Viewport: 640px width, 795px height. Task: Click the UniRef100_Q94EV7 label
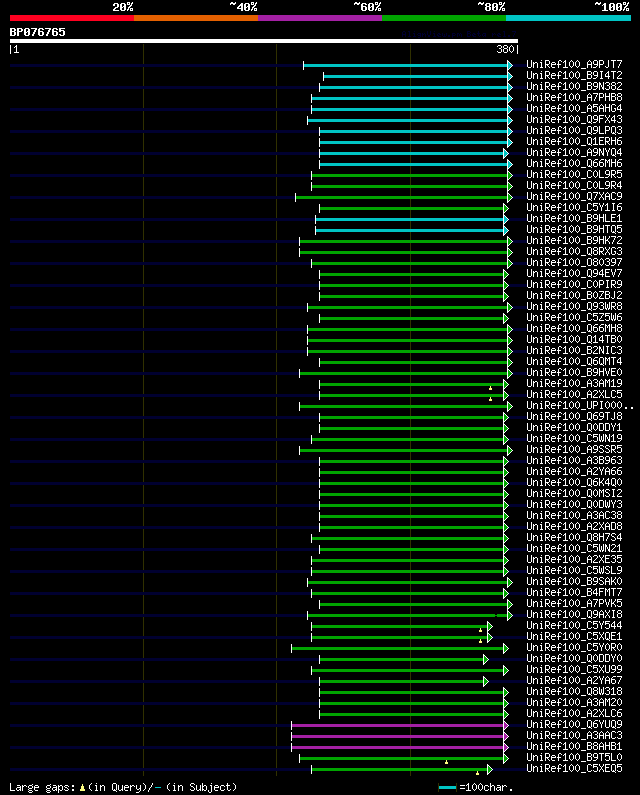click(x=574, y=273)
